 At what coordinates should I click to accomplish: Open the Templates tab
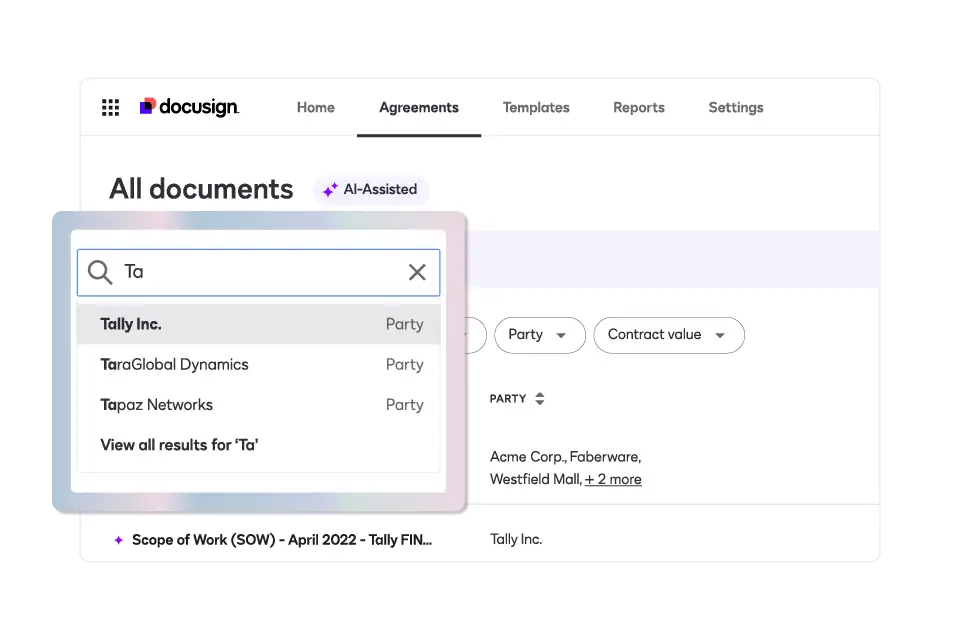tap(536, 108)
